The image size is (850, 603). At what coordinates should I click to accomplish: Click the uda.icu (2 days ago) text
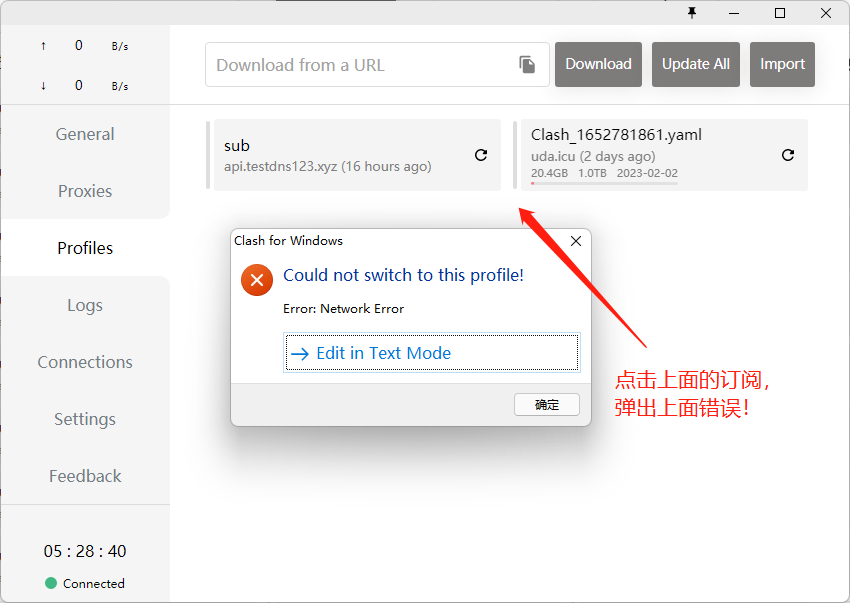[x=593, y=156]
